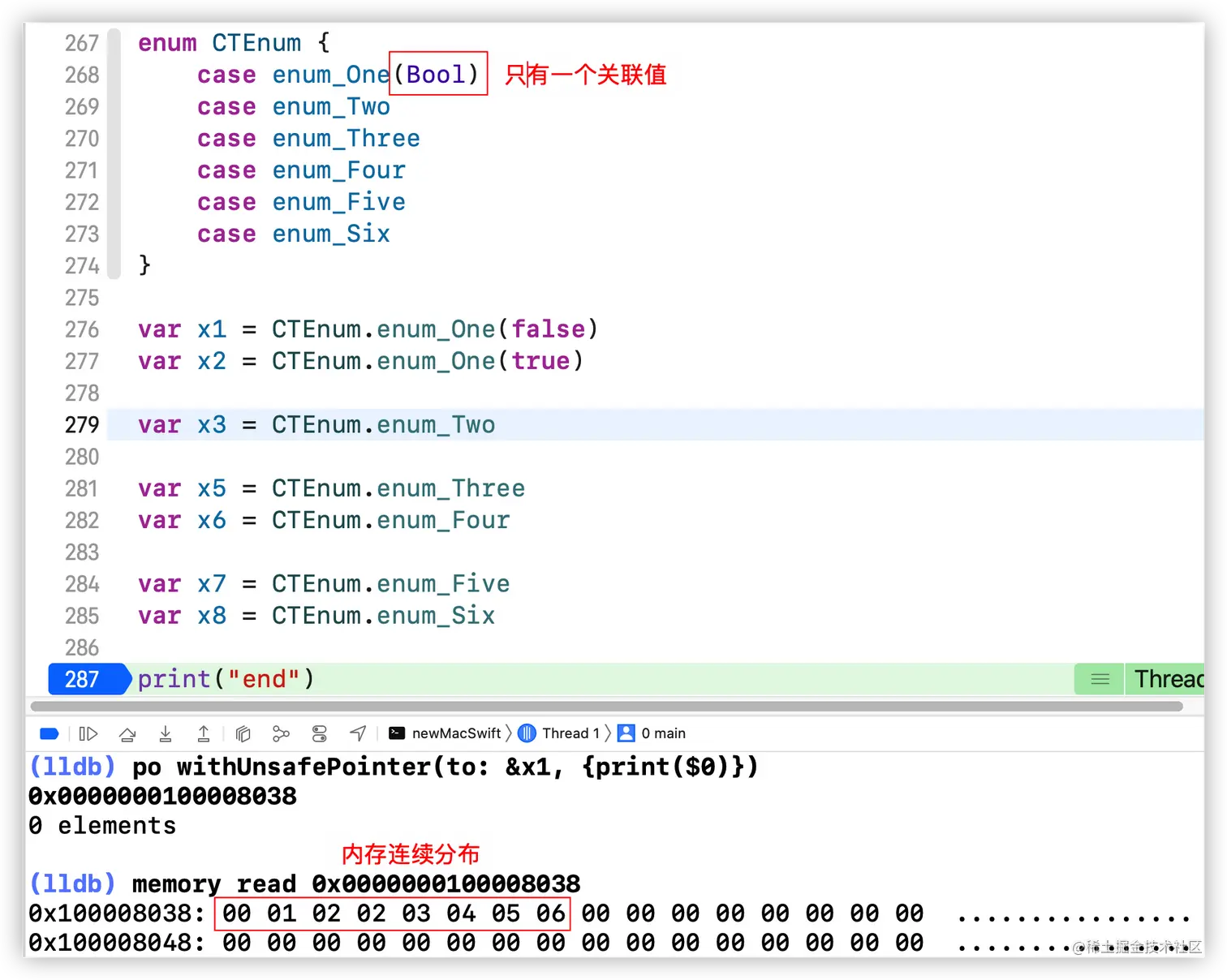This screenshot has height=980, width=1227.
Task: Open the thread menu beside line 287
Action: (1099, 679)
